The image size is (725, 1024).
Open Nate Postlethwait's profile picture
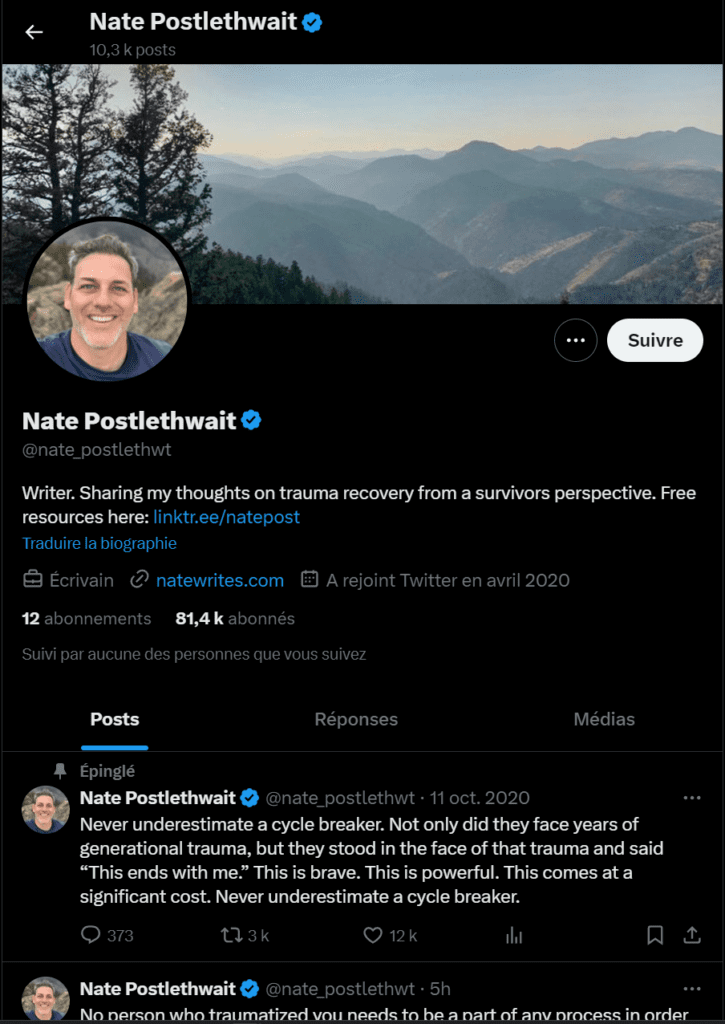point(107,301)
